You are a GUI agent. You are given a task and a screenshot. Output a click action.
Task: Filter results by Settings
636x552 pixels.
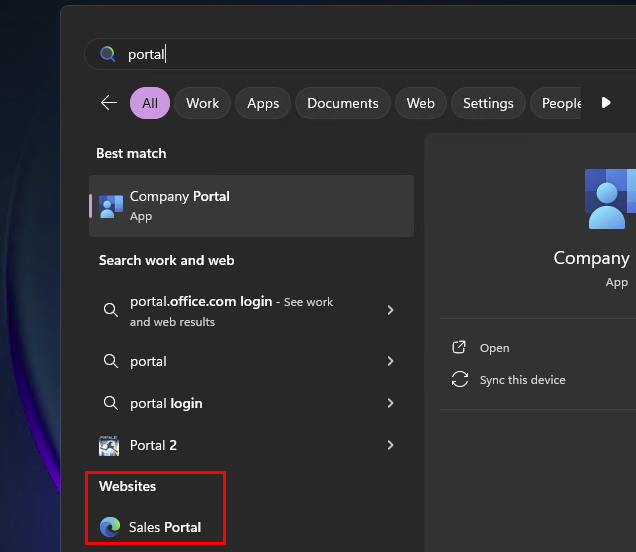488,103
